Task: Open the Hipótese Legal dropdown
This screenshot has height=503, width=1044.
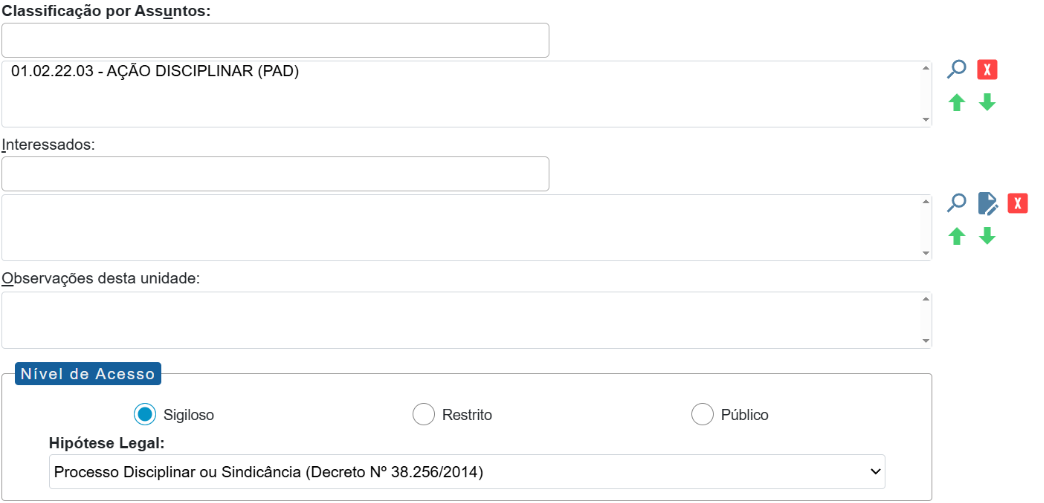Action: pyautogui.click(x=466, y=470)
